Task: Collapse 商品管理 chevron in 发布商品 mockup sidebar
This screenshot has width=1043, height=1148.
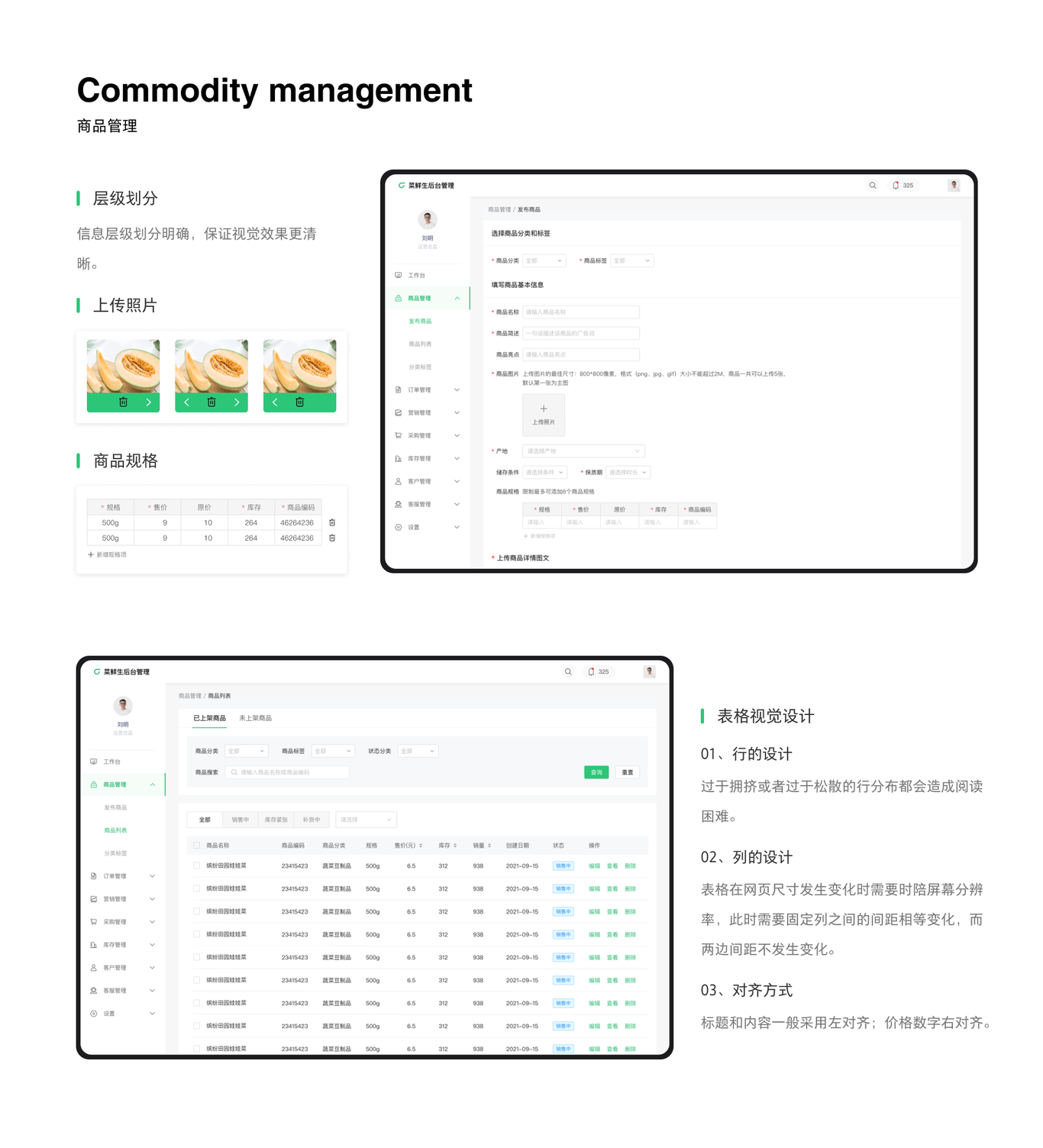Action: (x=457, y=298)
